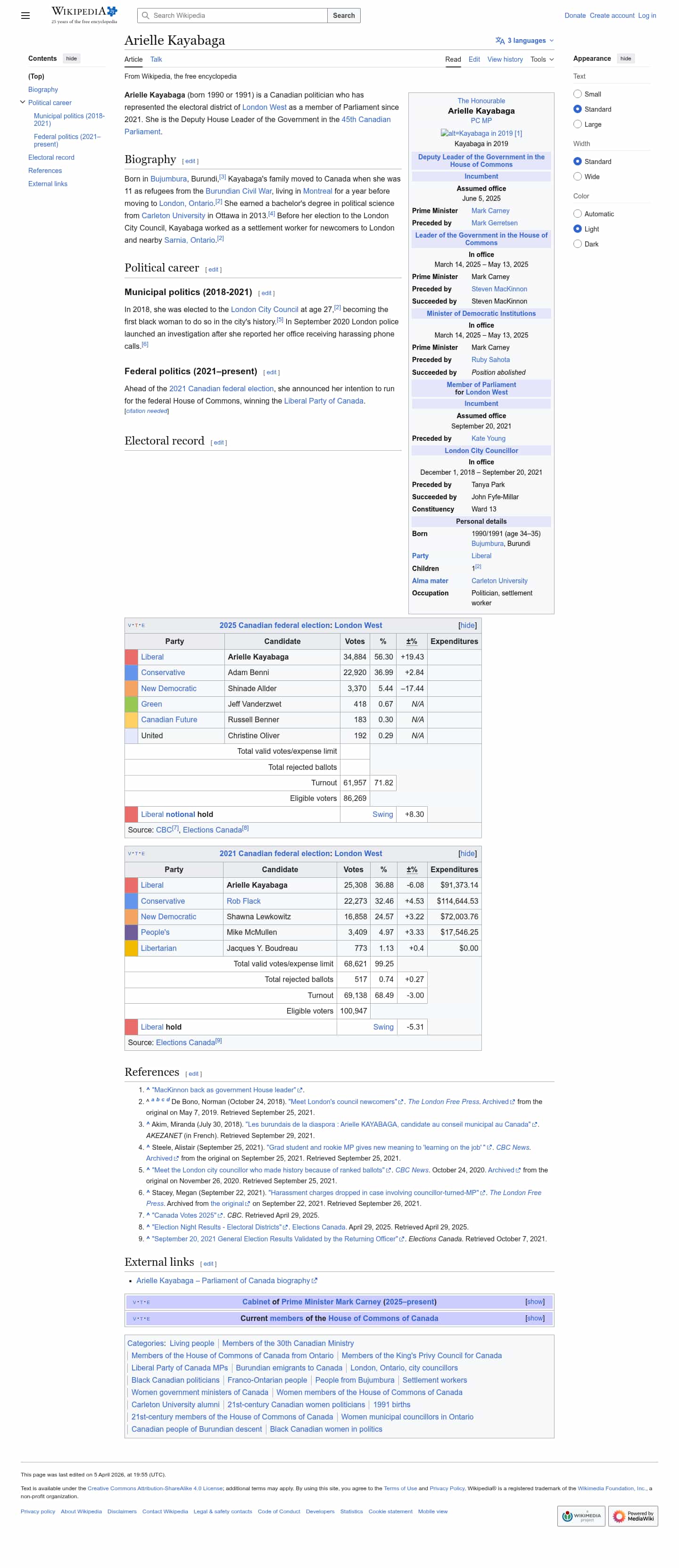Go to Biography in the contents sidebar
Image resolution: width=679 pixels, height=1568 pixels.
click(42, 90)
